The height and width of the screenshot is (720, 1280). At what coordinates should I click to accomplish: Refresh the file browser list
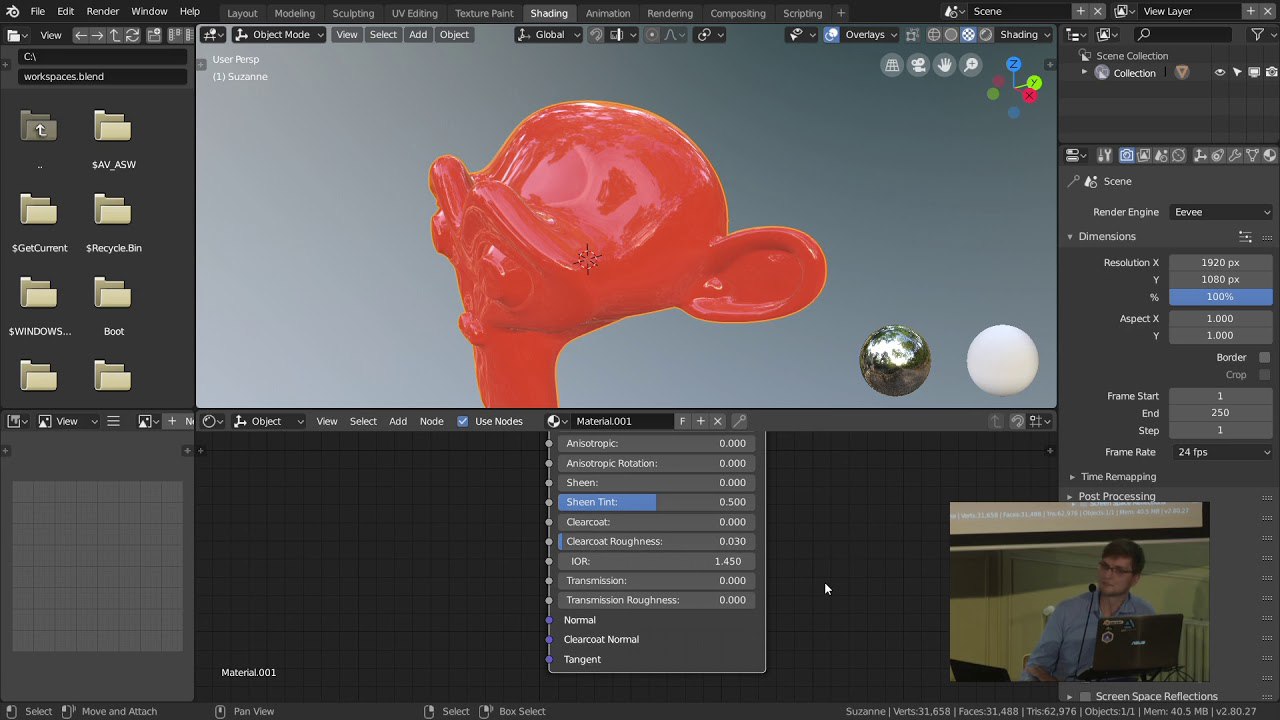(131, 34)
